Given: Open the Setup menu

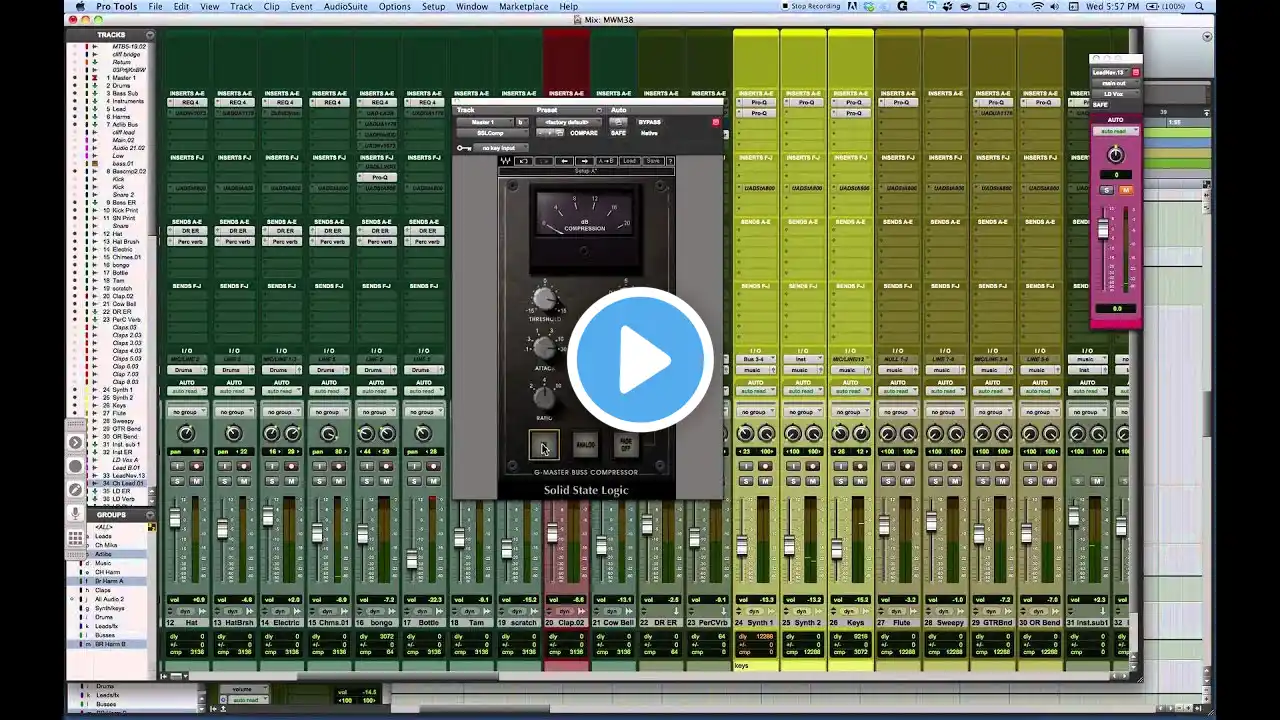Looking at the screenshot, I should click(x=433, y=6).
